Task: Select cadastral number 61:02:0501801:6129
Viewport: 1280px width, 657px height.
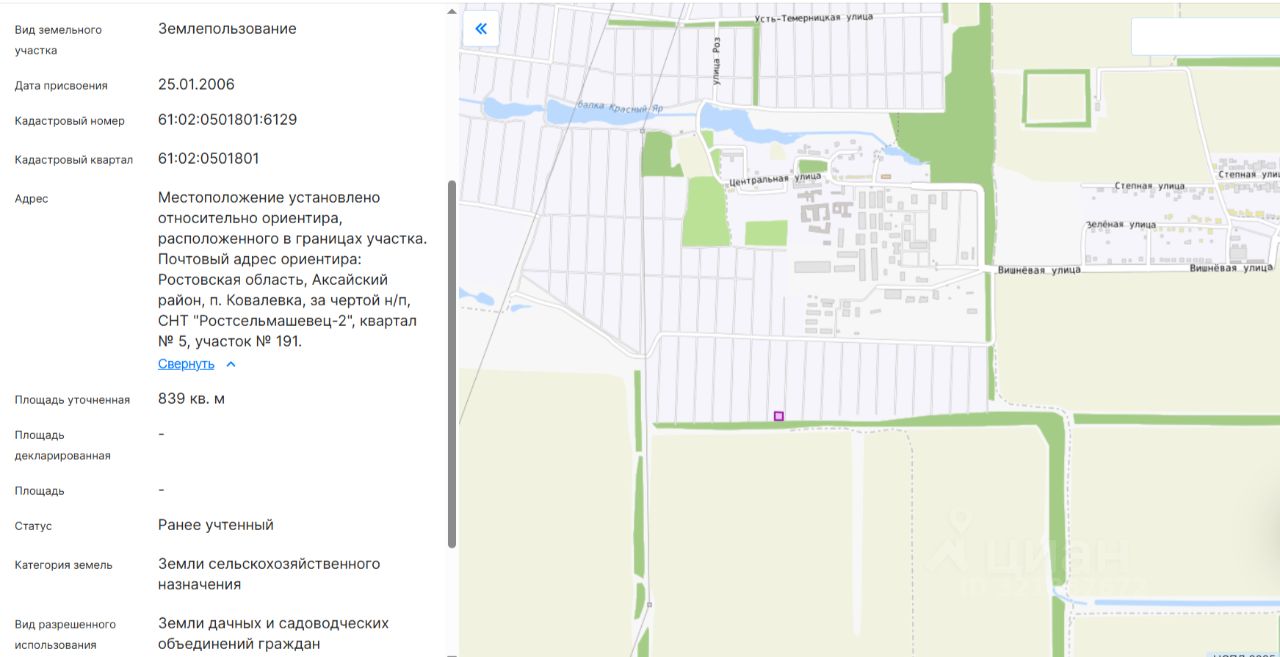Action: 228,120
